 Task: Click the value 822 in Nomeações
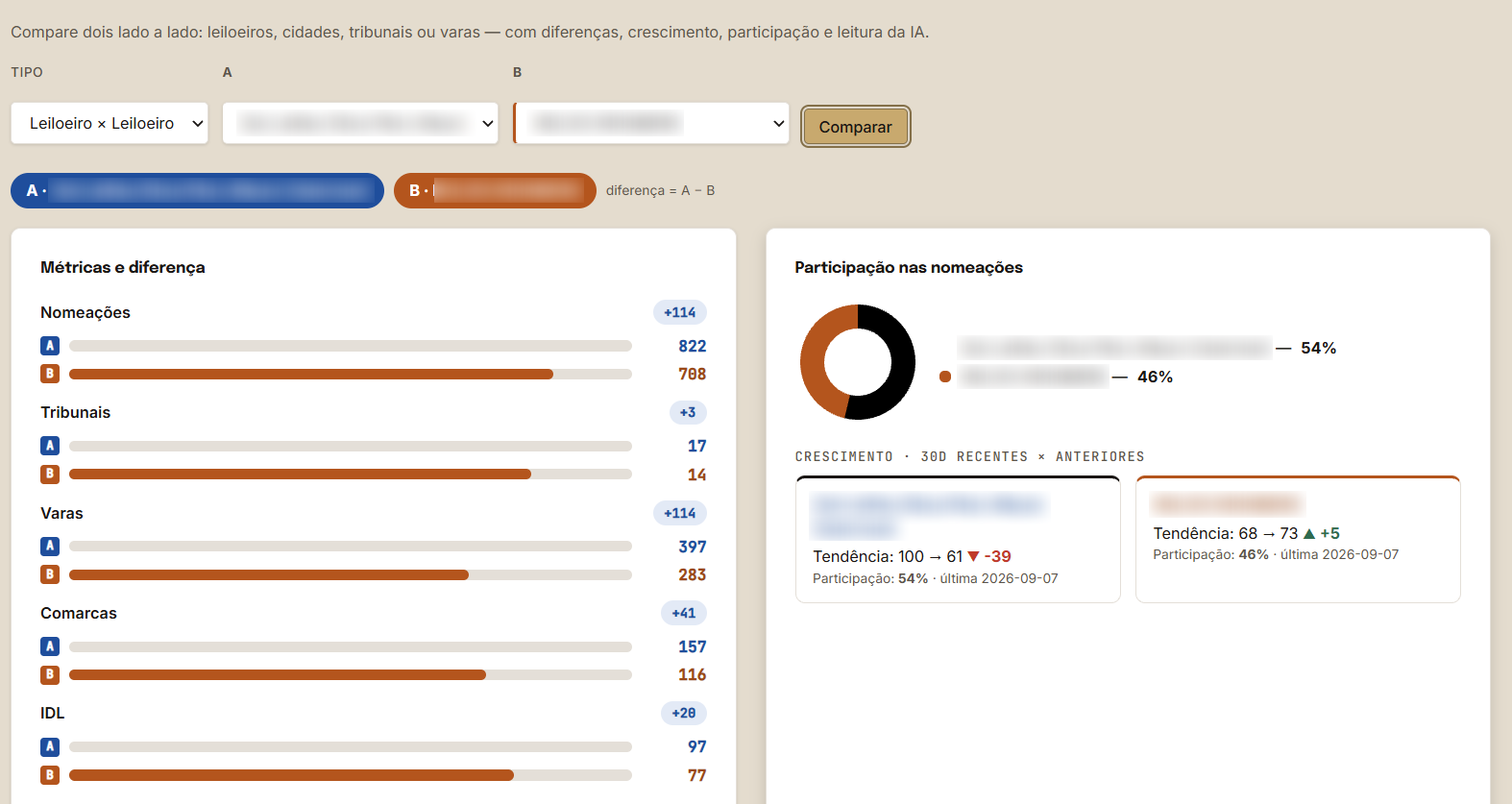coord(693,346)
